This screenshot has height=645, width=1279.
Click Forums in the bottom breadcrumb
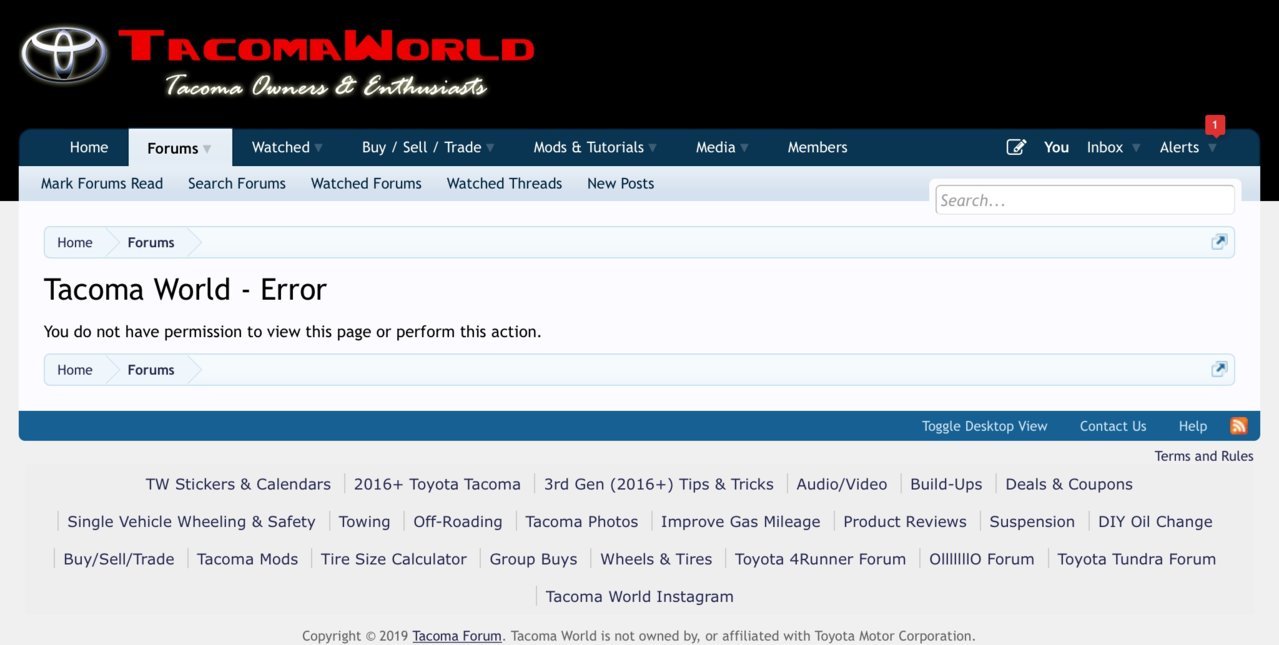click(151, 369)
